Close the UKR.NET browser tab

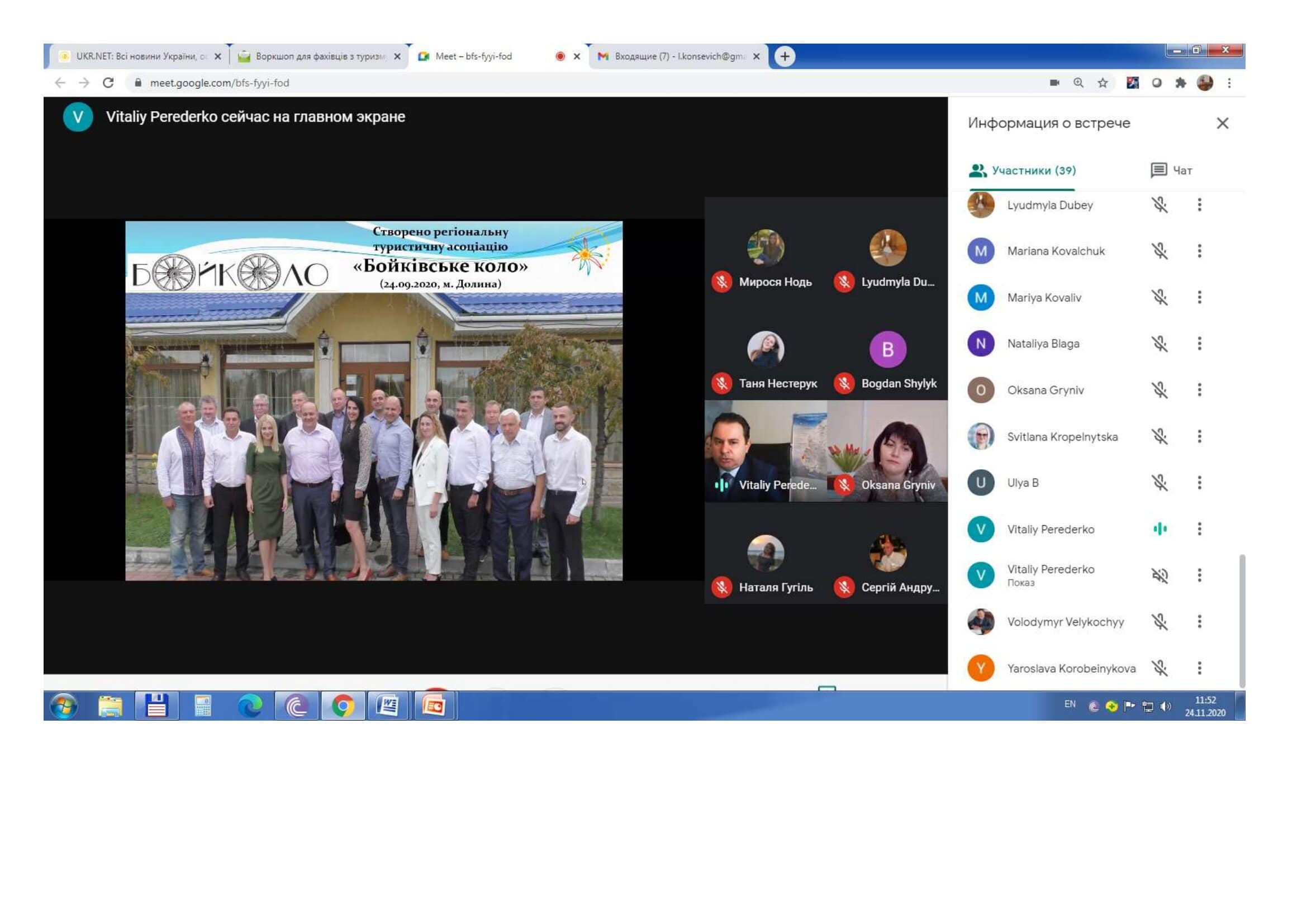tap(217, 56)
